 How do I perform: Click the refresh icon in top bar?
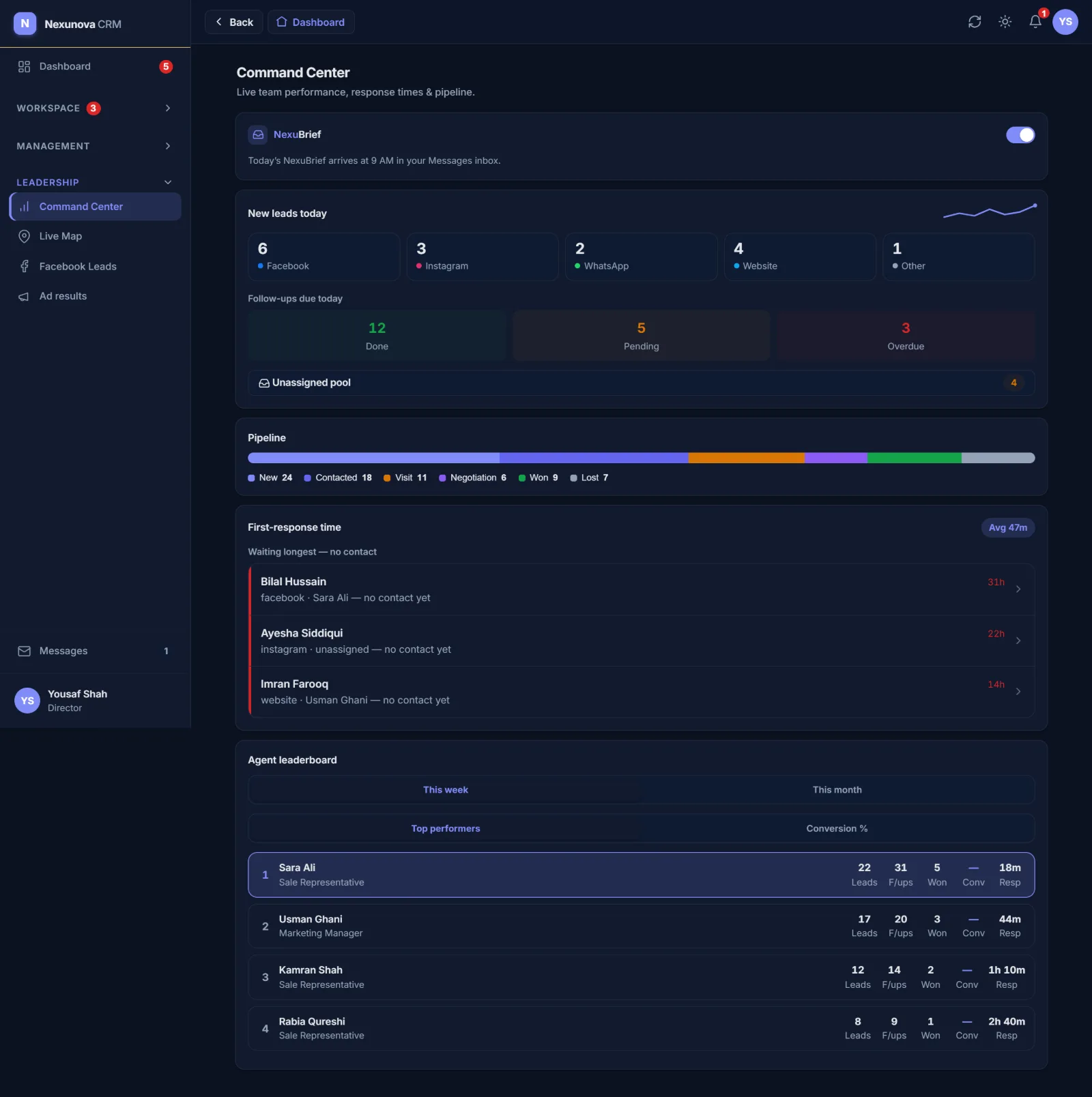pyautogui.click(x=975, y=22)
